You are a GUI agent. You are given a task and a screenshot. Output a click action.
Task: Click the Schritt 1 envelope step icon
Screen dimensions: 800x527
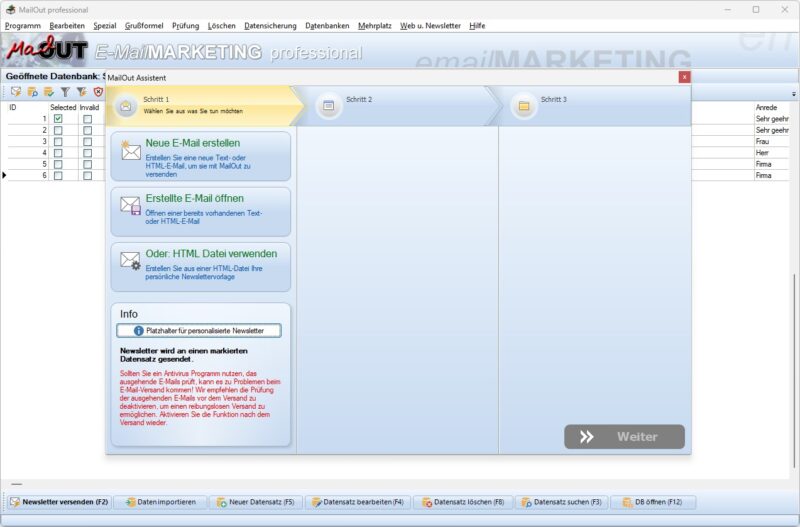(126, 106)
